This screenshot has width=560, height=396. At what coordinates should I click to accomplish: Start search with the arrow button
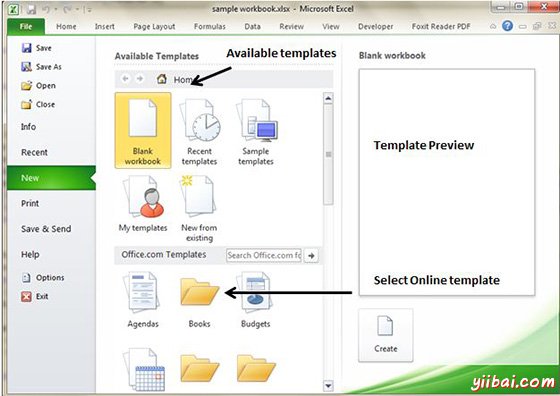311,256
